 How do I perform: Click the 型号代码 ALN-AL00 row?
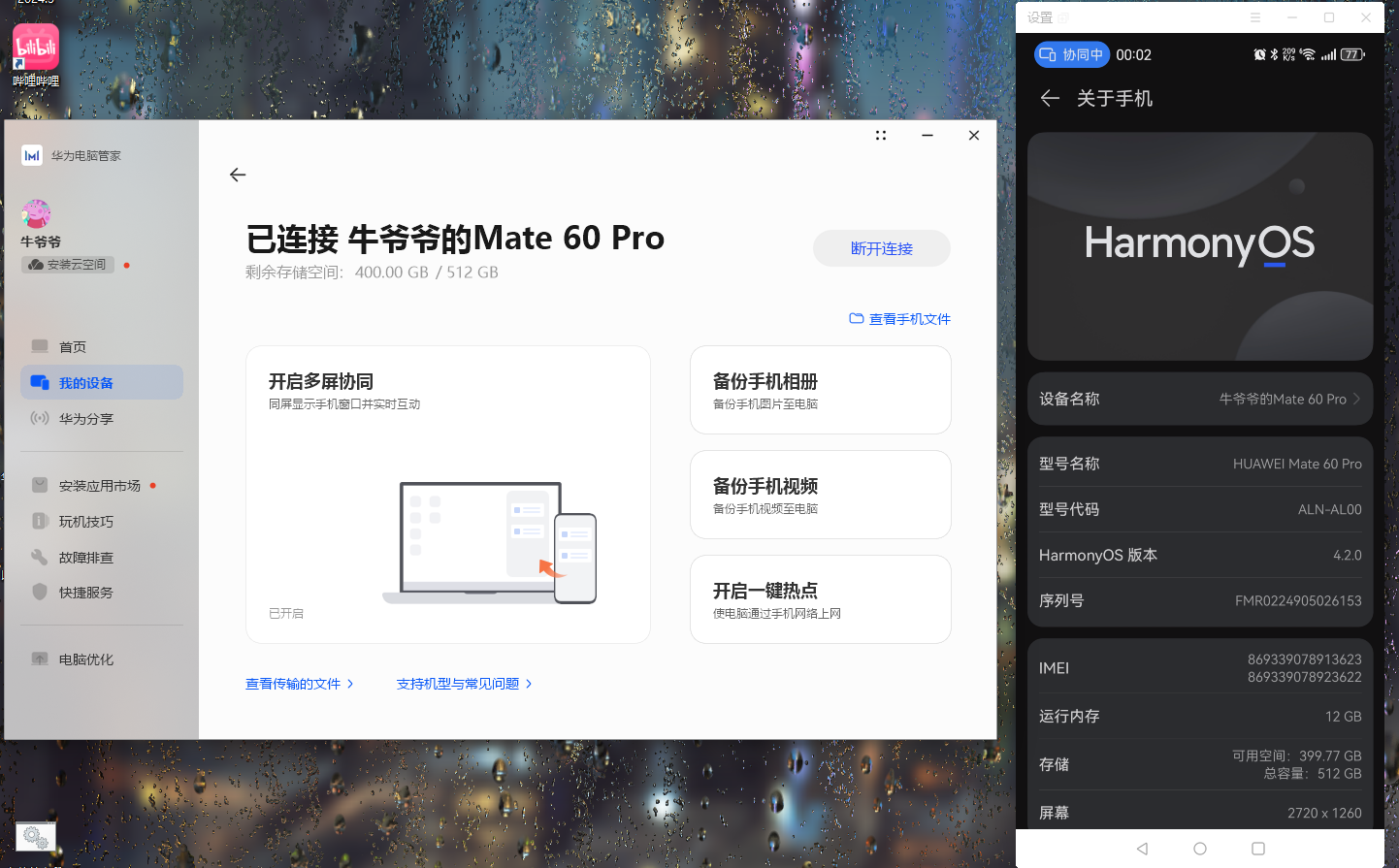[1200, 509]
